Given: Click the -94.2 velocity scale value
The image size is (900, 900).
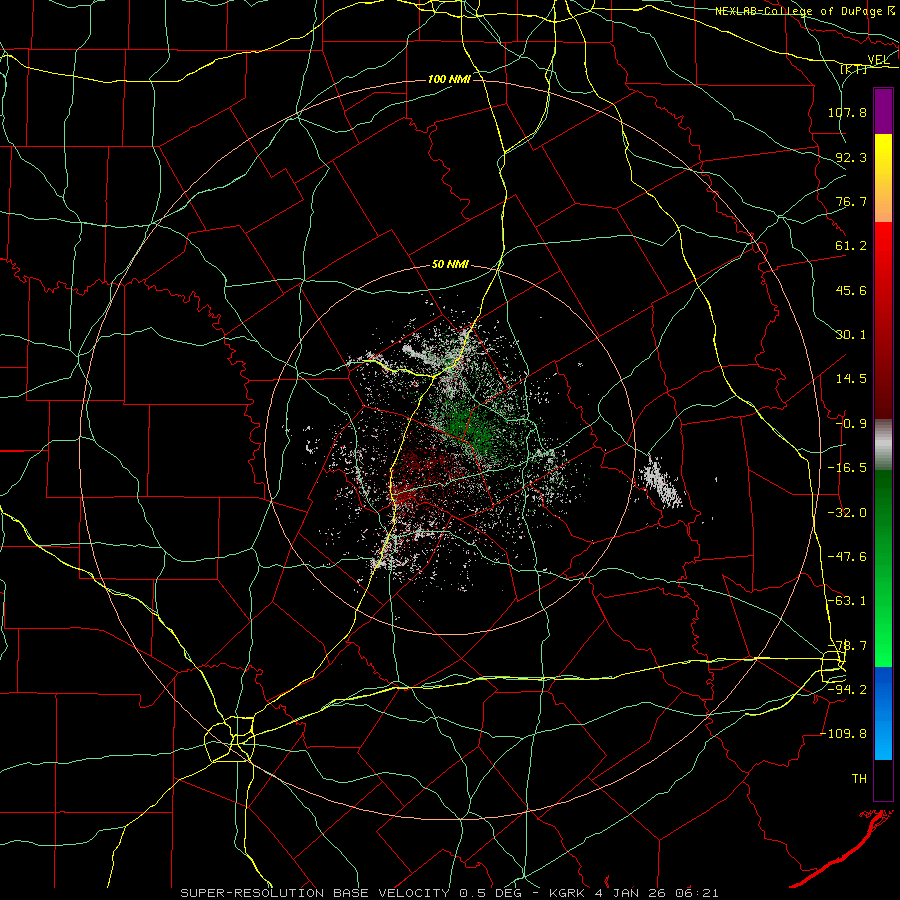Looking at the screenshot, I should 847,690.
